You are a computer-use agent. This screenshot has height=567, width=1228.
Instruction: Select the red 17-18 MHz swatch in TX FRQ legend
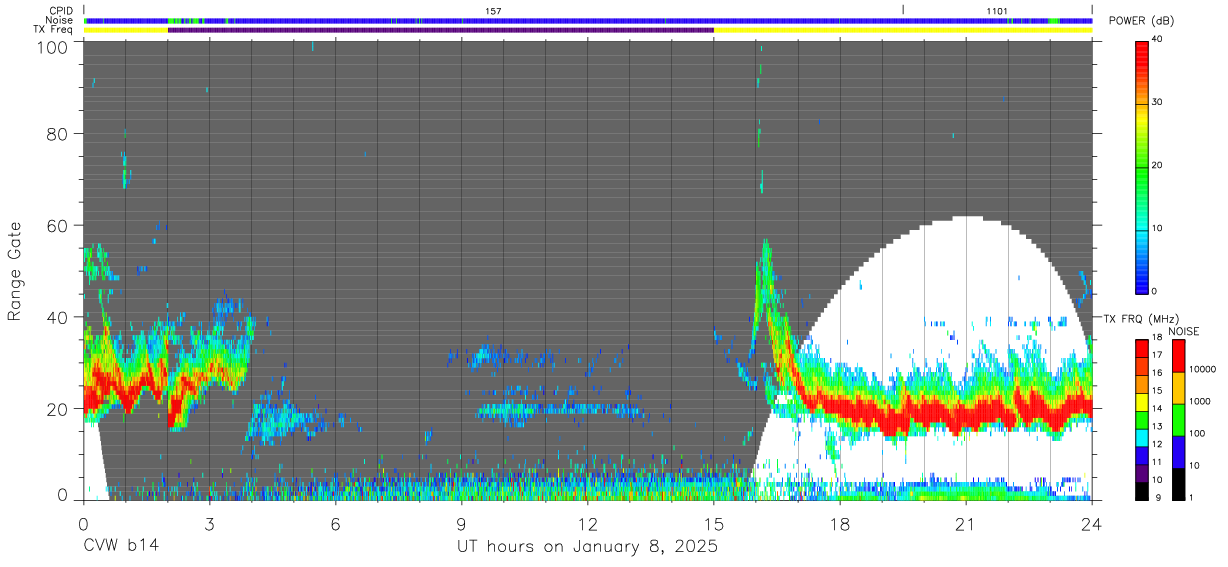click(1142, 349)
